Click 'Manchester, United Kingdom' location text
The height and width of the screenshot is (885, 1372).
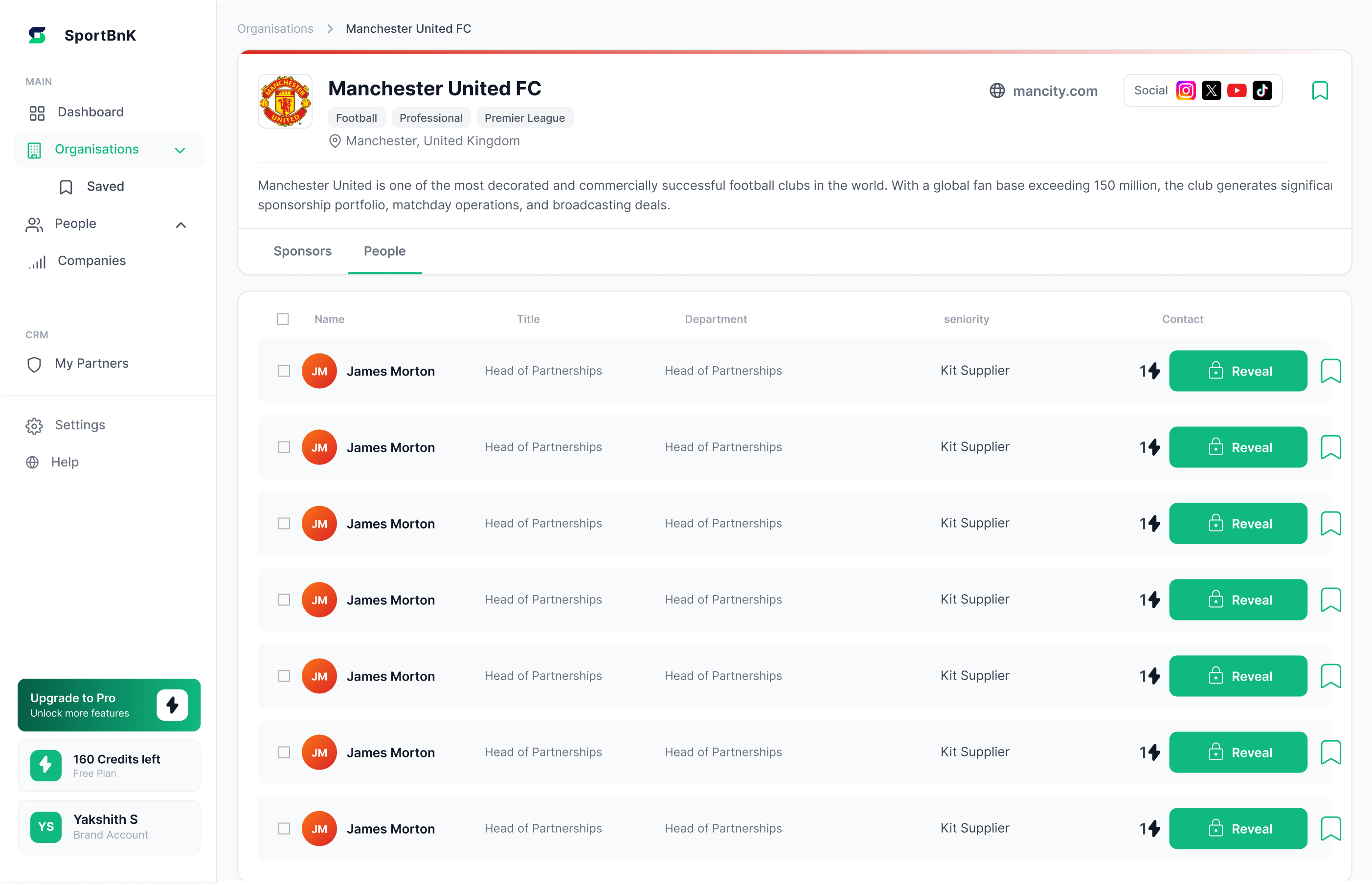[432, 141]
